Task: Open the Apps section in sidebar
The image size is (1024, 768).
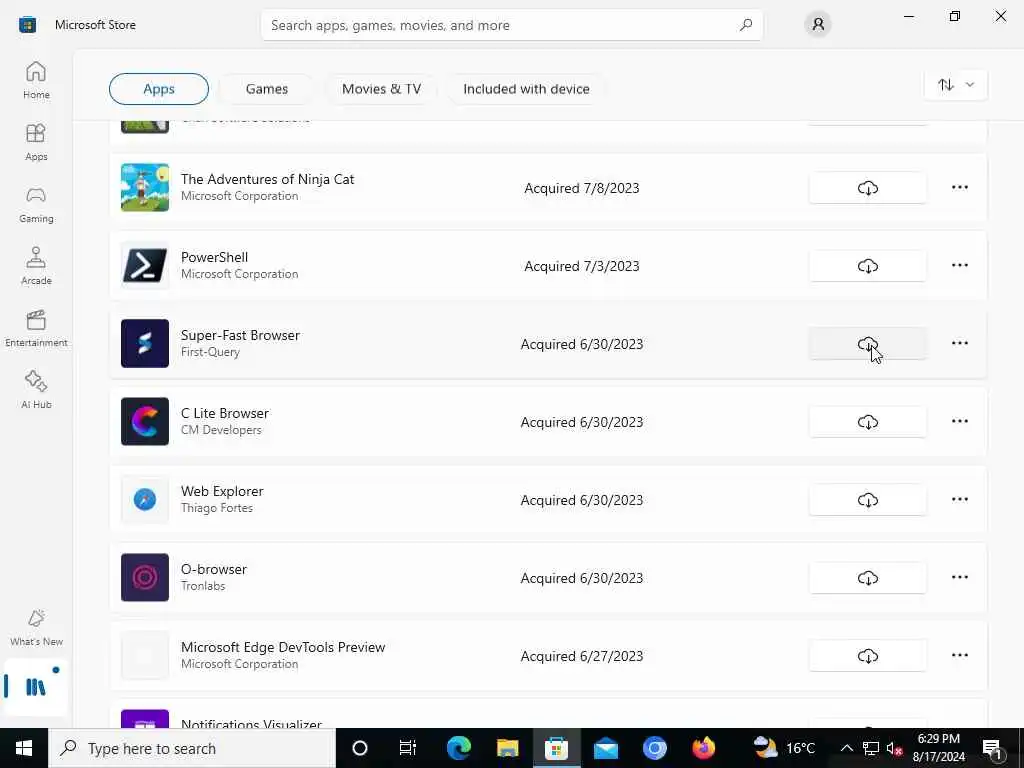Action: point(36,142)
